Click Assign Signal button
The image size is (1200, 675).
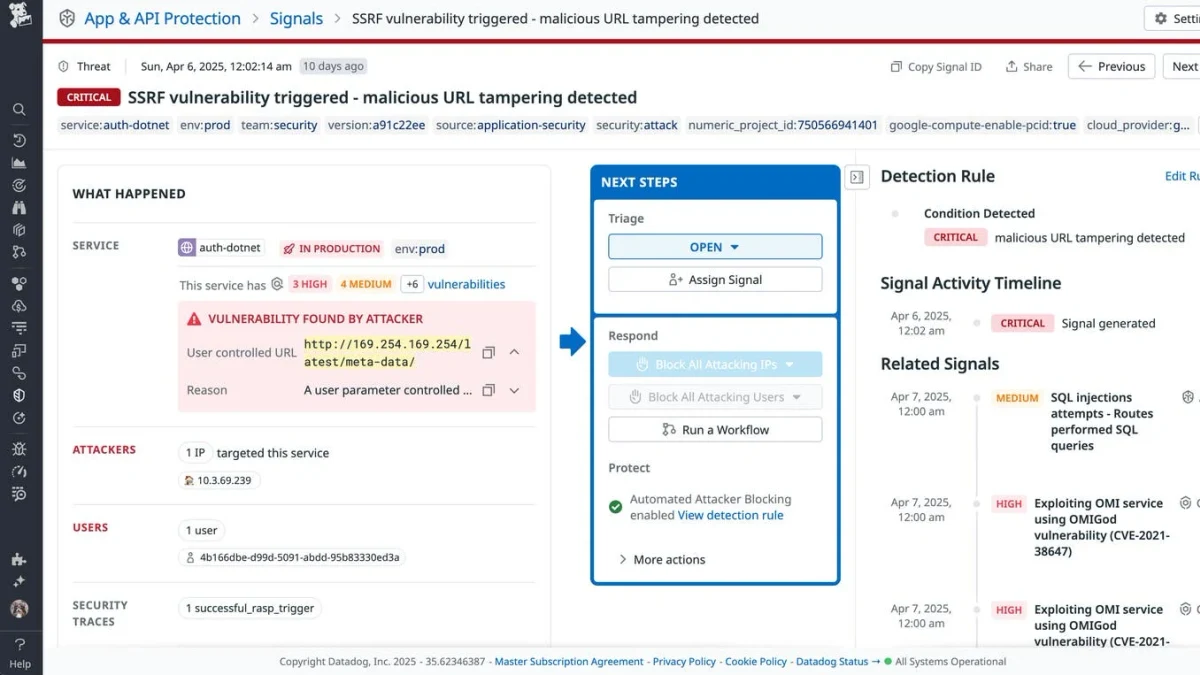pos(715,280)
